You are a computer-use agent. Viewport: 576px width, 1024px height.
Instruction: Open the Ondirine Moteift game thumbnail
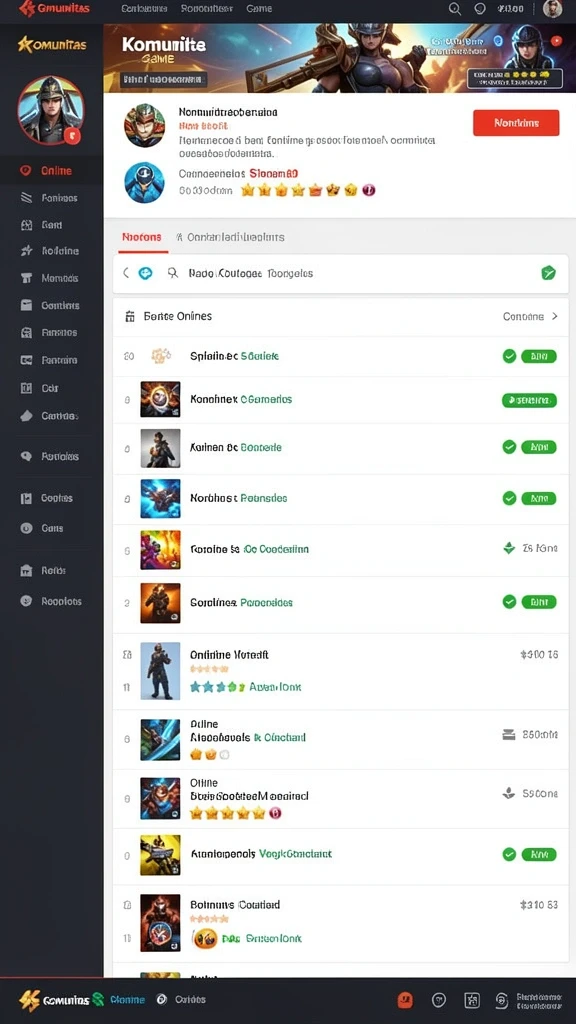click(160, 671)
